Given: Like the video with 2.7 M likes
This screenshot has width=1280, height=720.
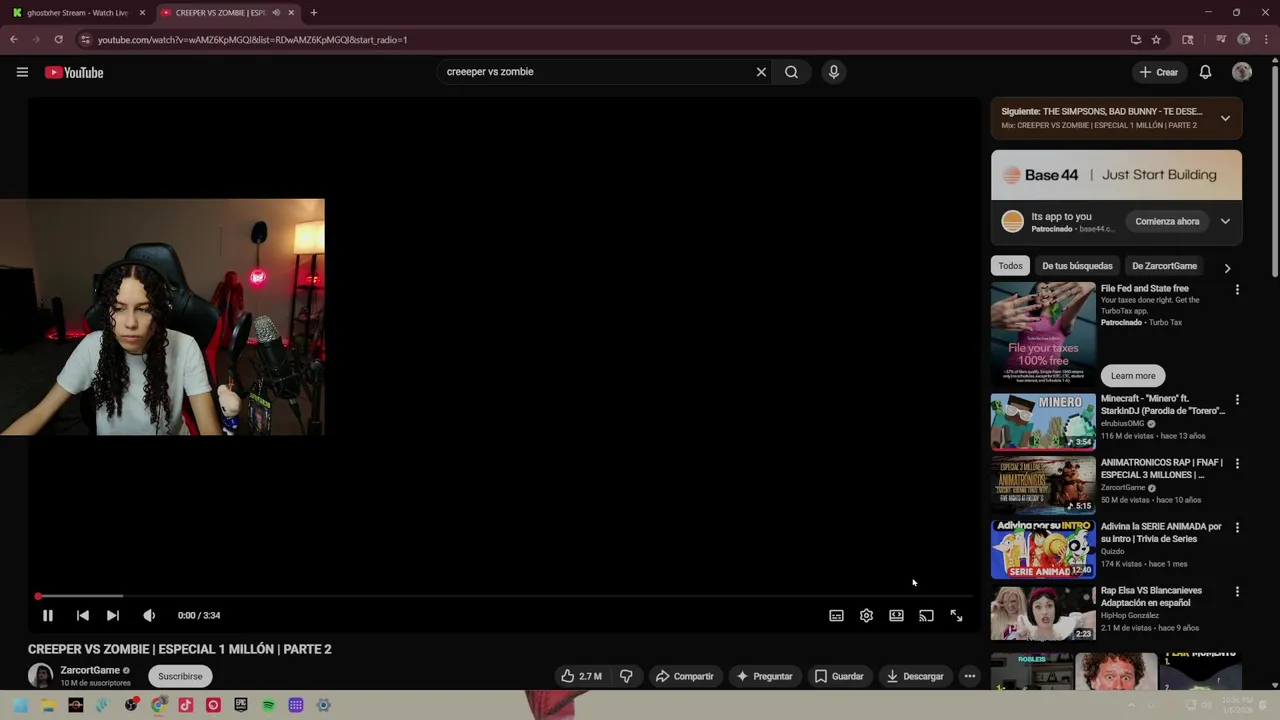Looking at the screenshot, I should [581, 676].
